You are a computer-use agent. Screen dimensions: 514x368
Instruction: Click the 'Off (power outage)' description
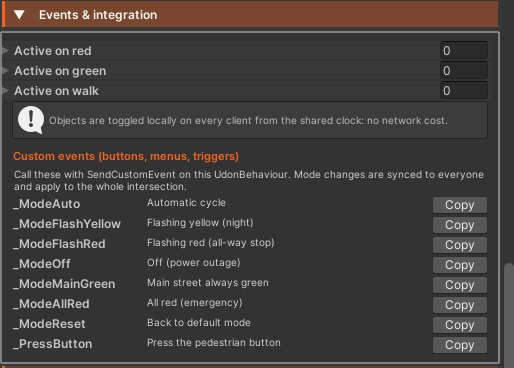tap(194, 263)
